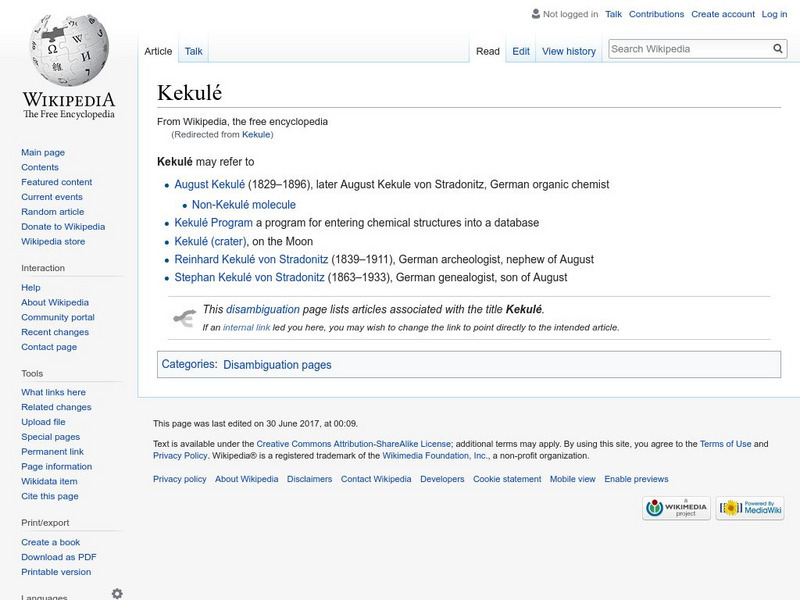Open Featured content
This screenshot has height=600, width=800.
57,182
